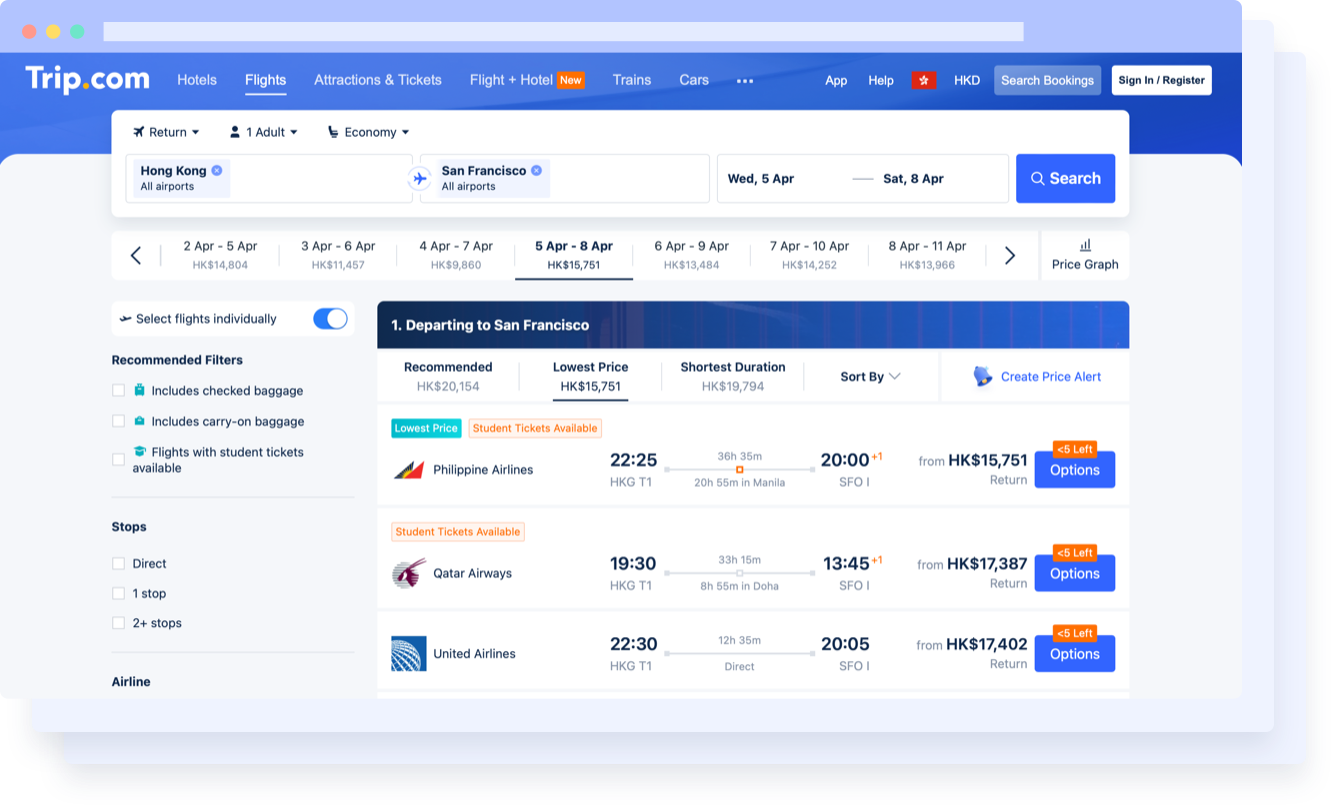Click the Manila stopover marker
Image resolution: width=1334 pixels, height=808 pixels.
coord(739,469)
